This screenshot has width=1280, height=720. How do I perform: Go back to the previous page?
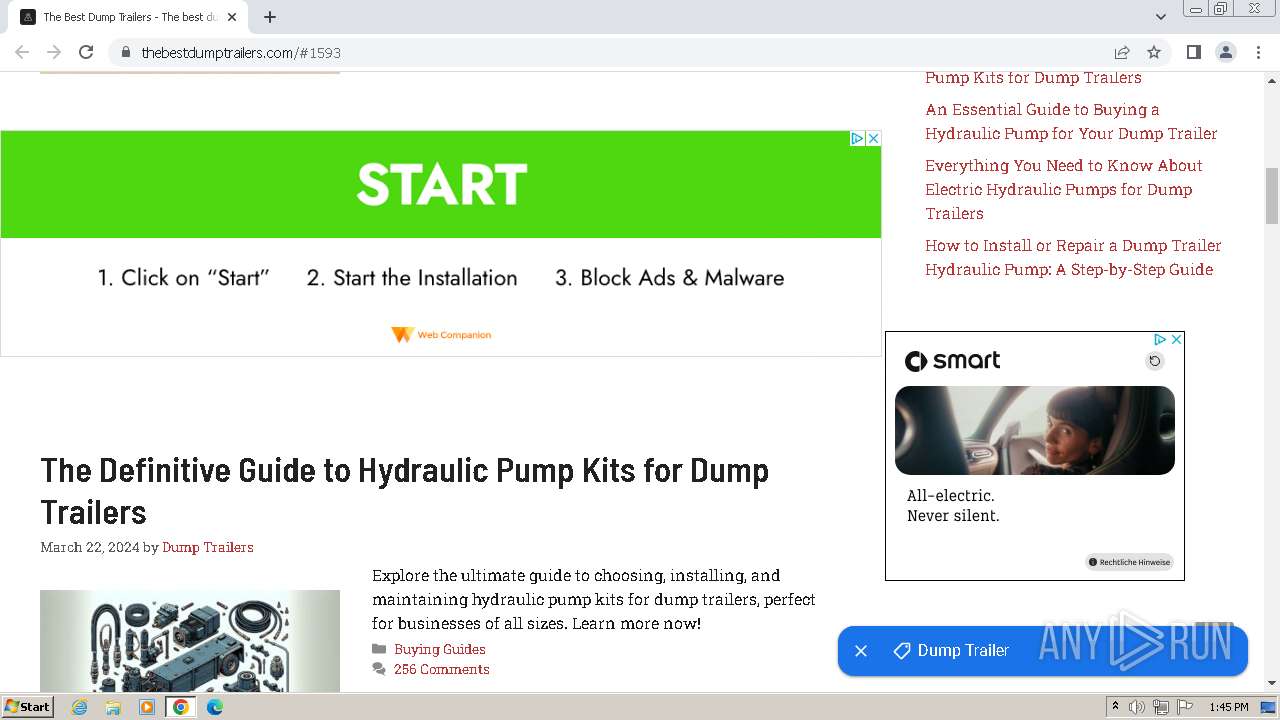point(22,52)
